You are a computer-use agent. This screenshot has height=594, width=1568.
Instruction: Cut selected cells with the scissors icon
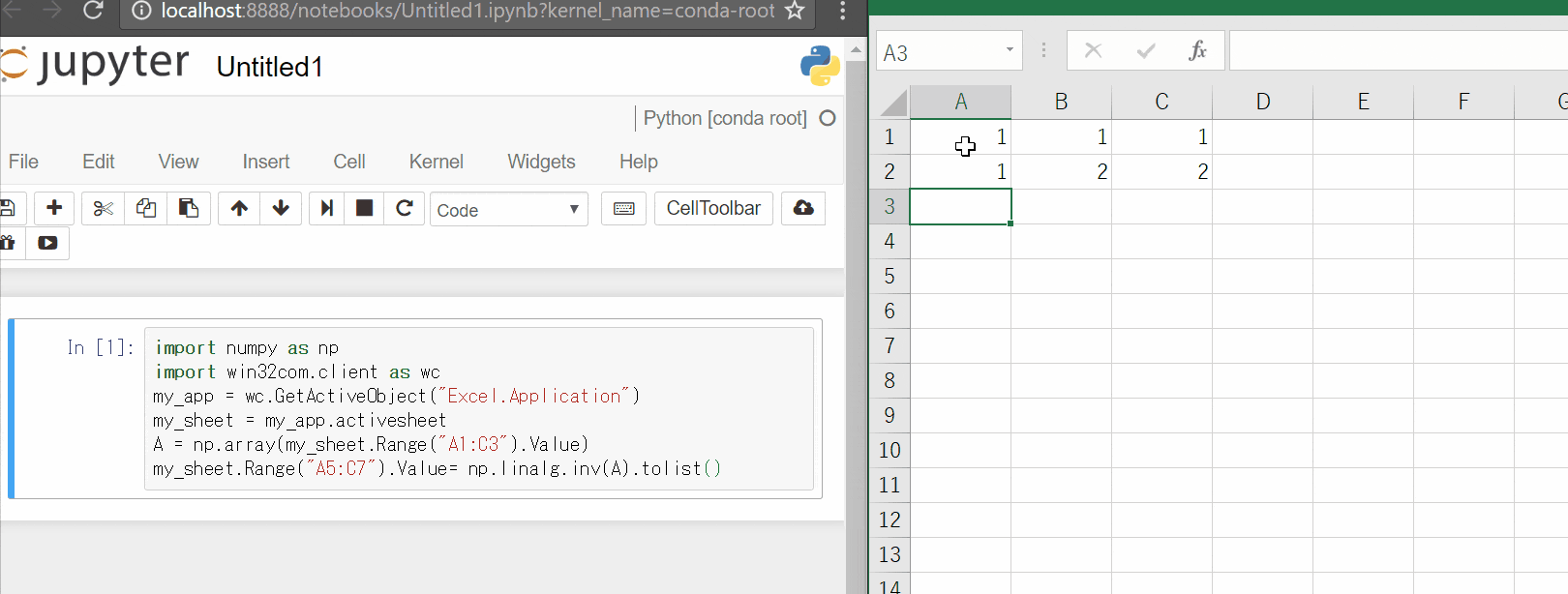click(x=104, y=208)
